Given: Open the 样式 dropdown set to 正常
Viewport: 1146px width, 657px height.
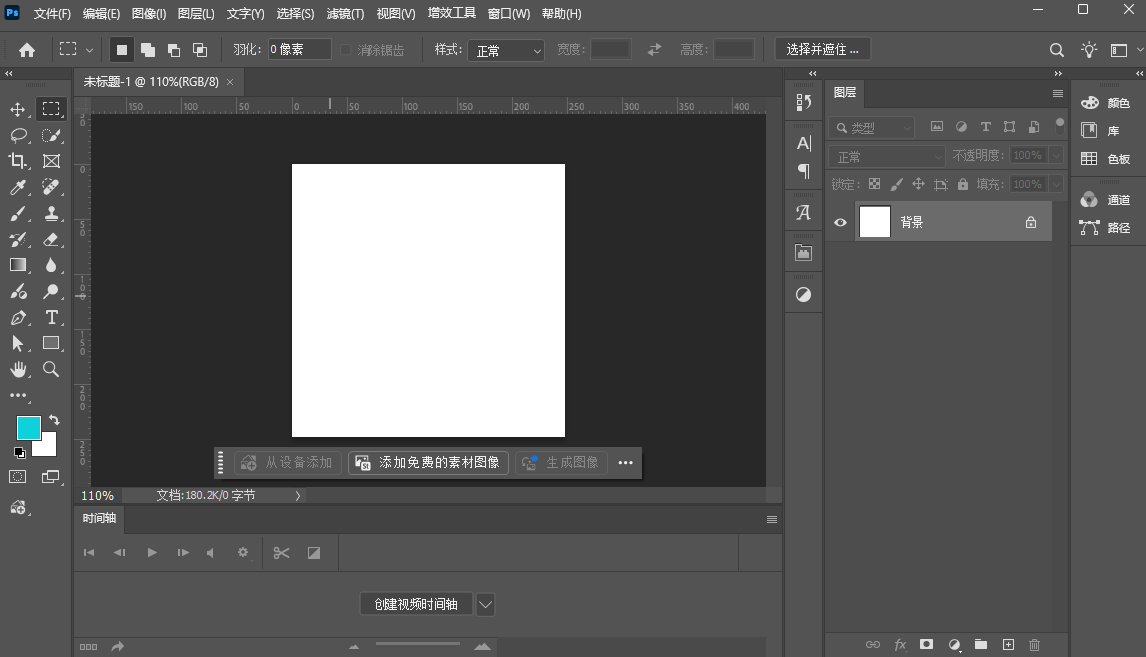Looking at the screenshot, I should (x=505, y=50).
